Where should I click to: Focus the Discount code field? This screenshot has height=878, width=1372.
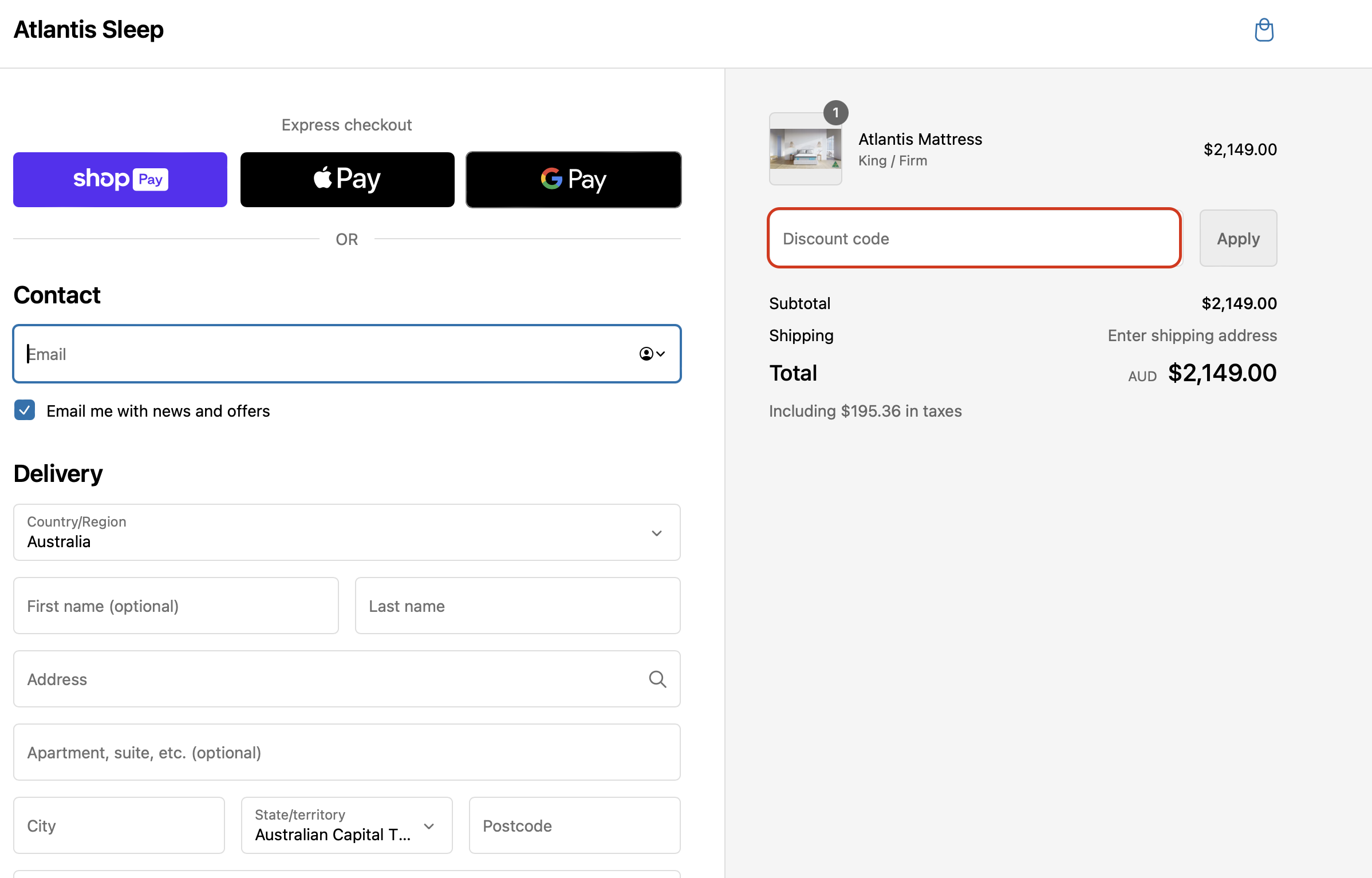coord(974,238)
